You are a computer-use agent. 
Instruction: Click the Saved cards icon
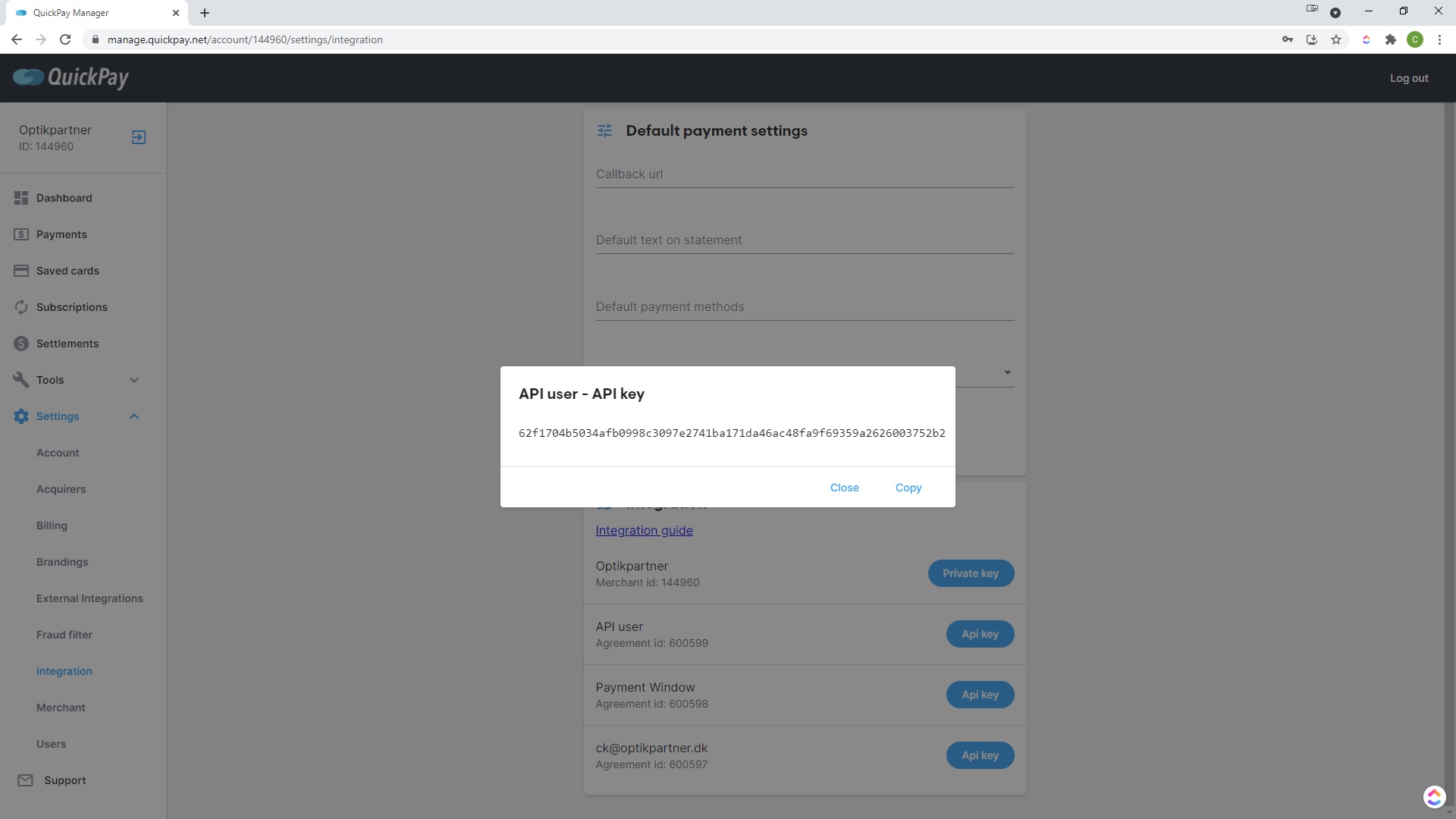point(21,271)
